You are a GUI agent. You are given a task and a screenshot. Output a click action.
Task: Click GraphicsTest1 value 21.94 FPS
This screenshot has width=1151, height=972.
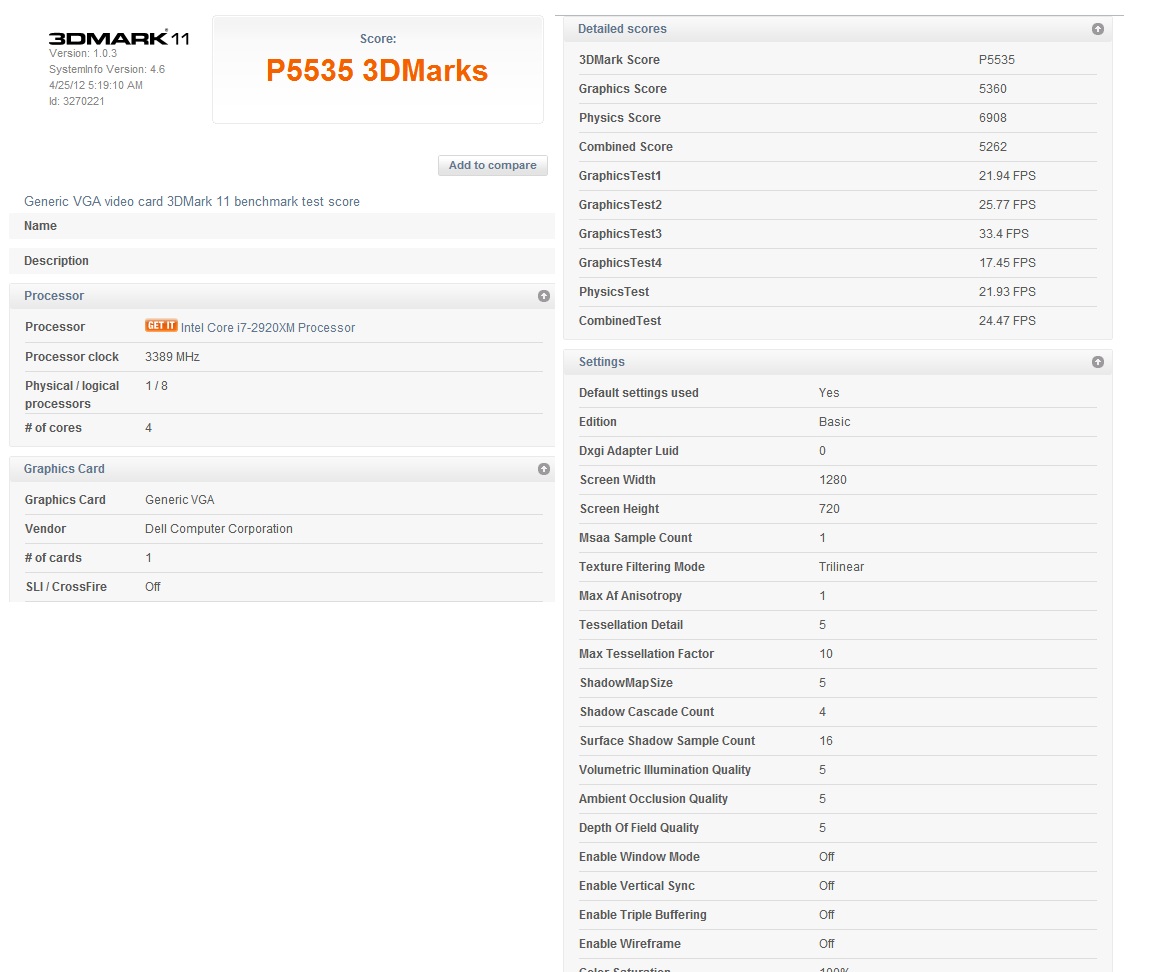tap(1007, 175)
